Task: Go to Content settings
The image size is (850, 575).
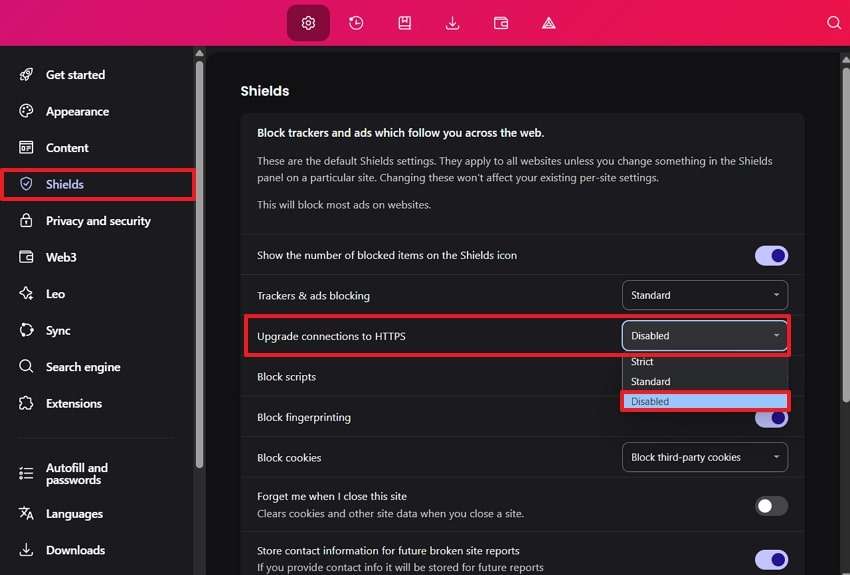Action: pyautogui.click(x=67, y=147)
